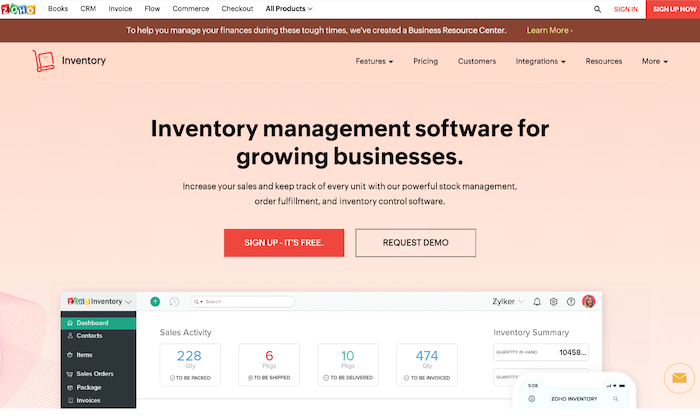The height and width of the screenshot is (420, 700).
Task: Click SIGN UP - IT'S FREE button
Action: coord(284,243)
